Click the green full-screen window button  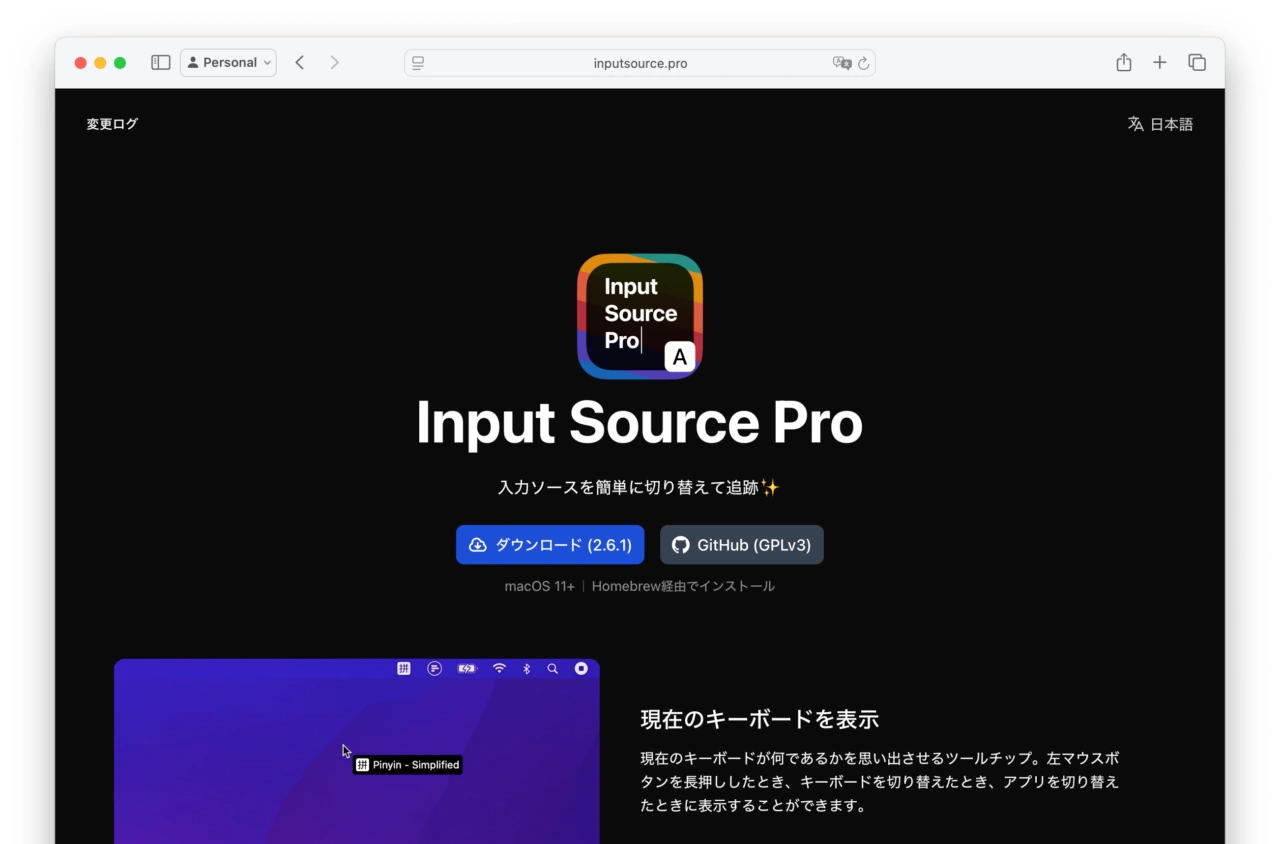tap(120, 63)
